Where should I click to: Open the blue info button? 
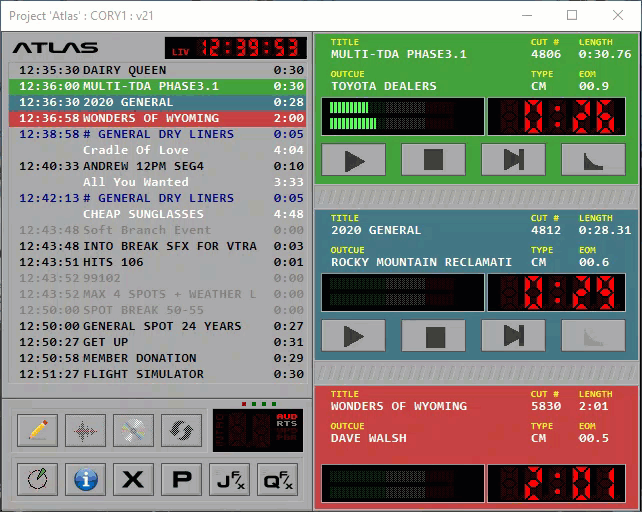pos(86,480)
